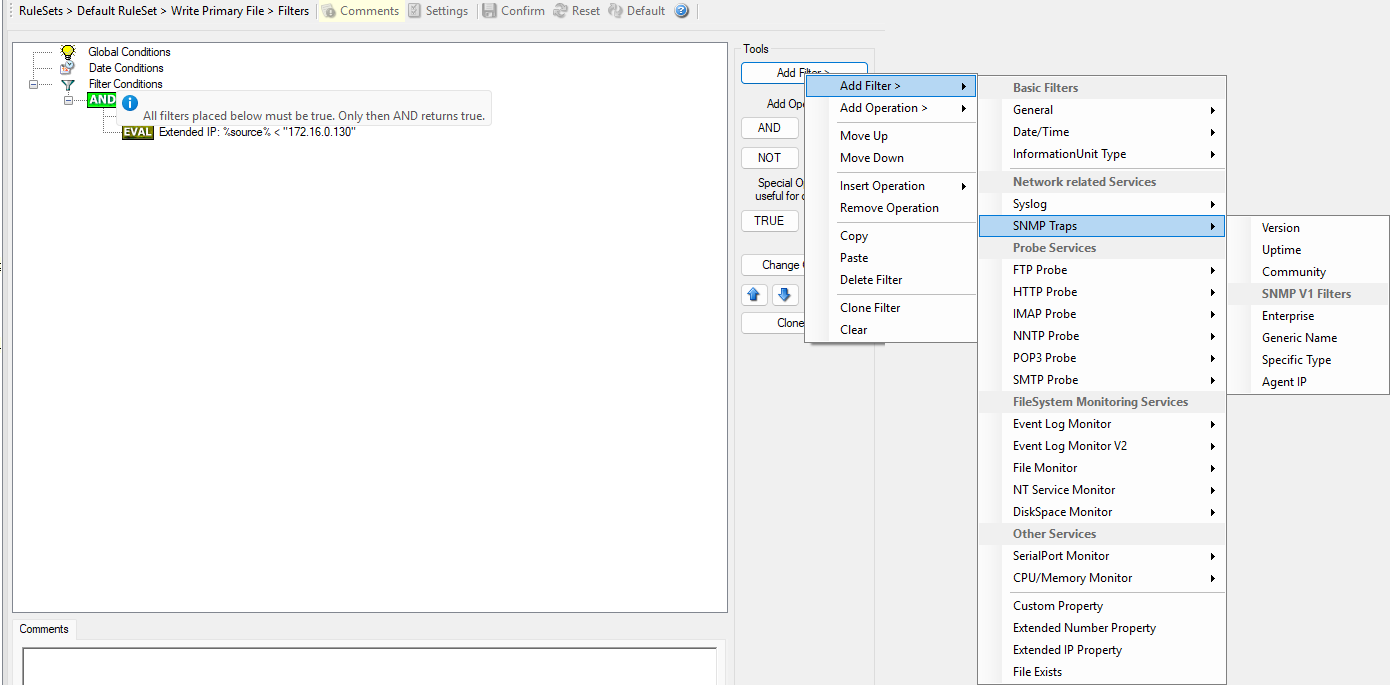
Task: Choose Paste in context menu
Action: tap(891, 258)
